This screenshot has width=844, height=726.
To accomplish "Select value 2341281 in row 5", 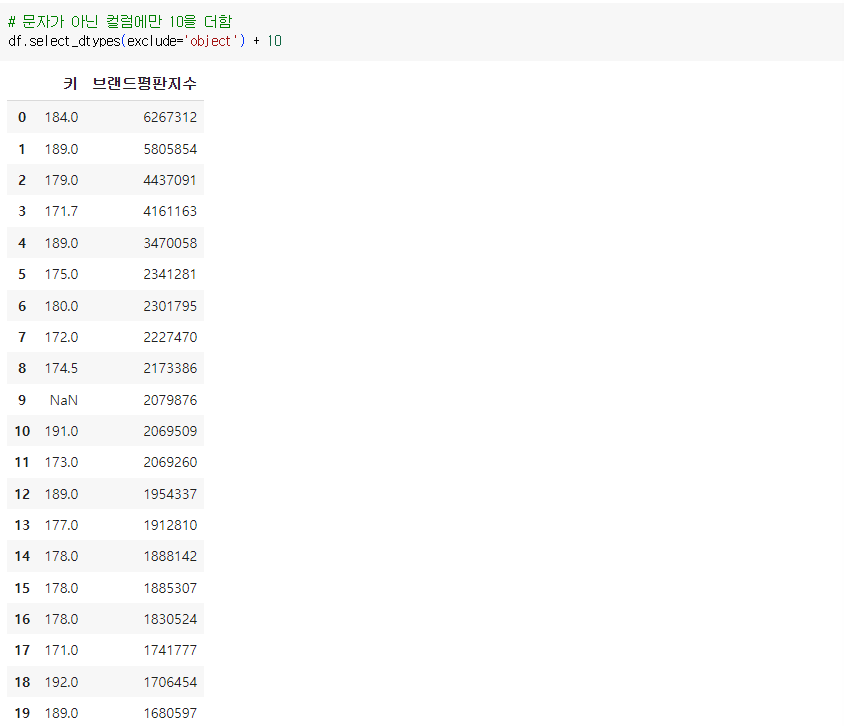I will tap(170, 274).
